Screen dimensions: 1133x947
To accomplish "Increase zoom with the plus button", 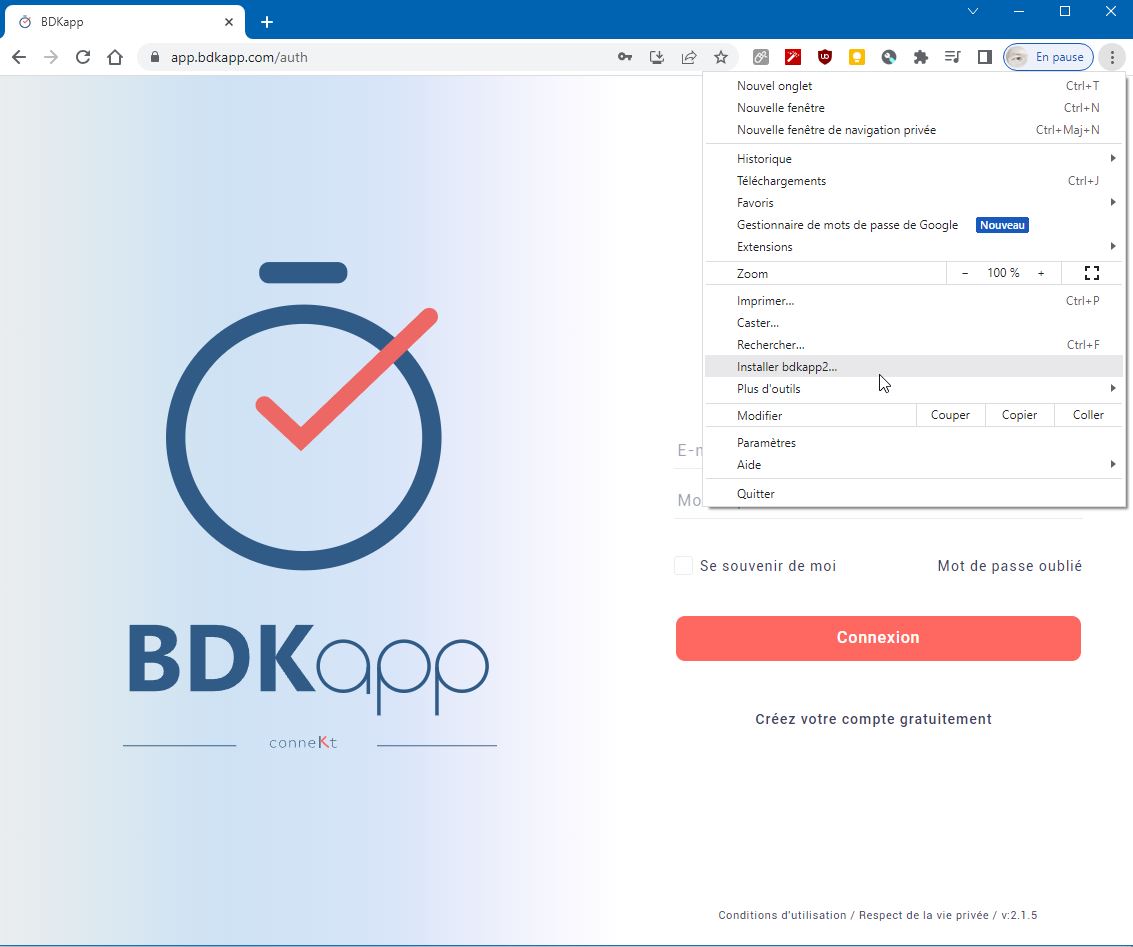I will [1041, 273].
